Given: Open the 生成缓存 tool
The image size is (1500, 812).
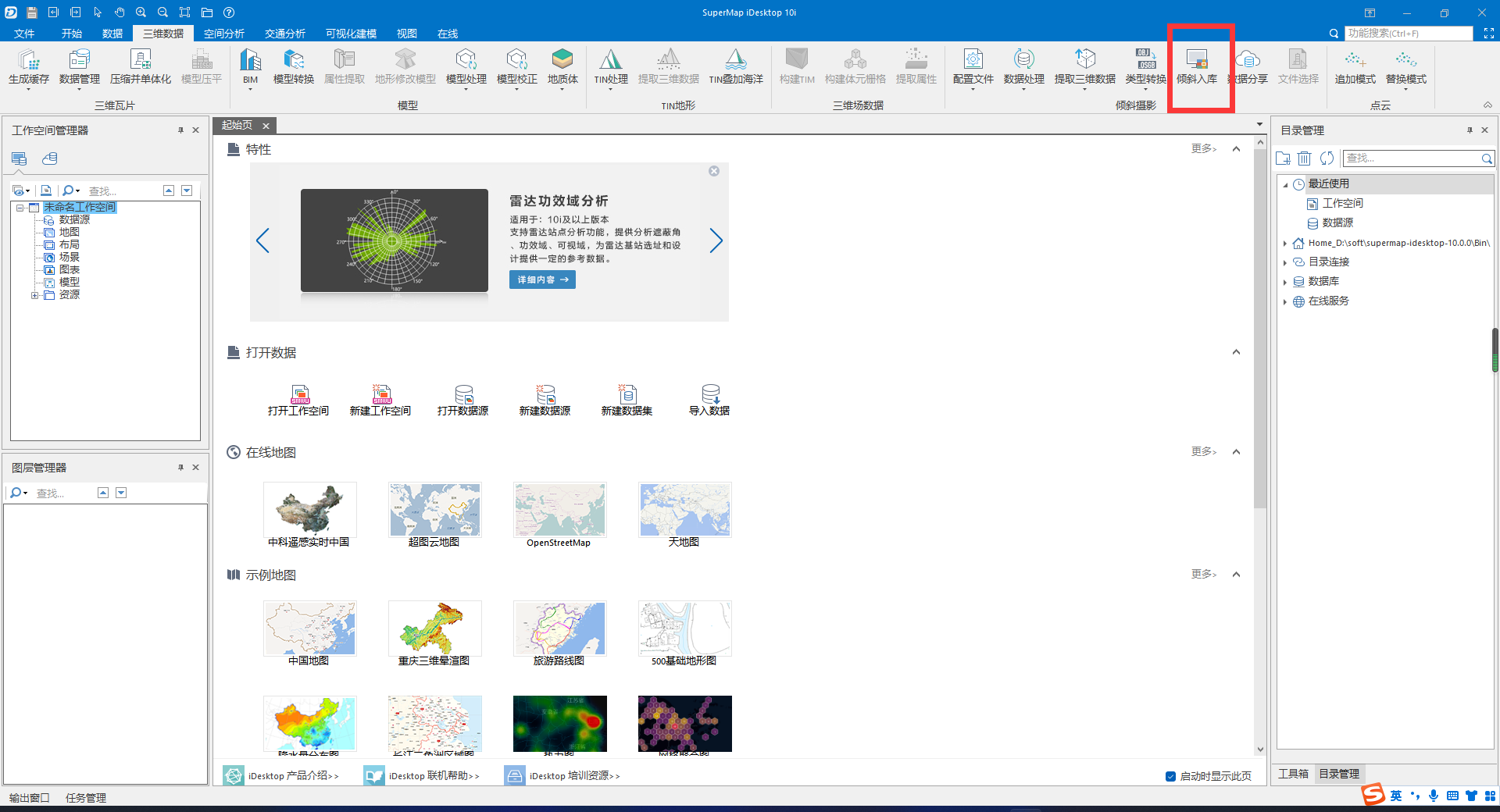Looking at the screenshot, I should click(x=28, y=61).
